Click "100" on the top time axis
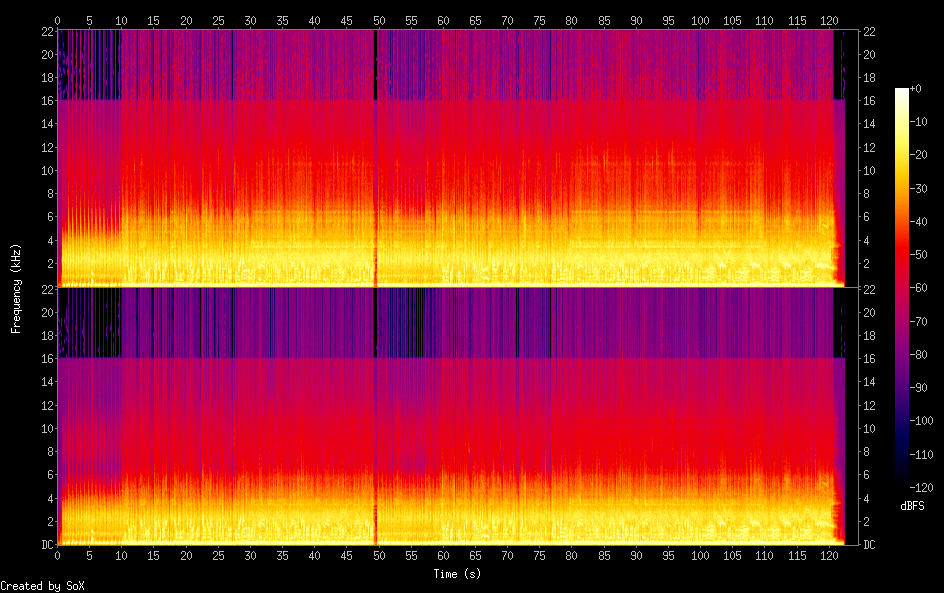Screen dimensions: 944x593 [700, 20]
